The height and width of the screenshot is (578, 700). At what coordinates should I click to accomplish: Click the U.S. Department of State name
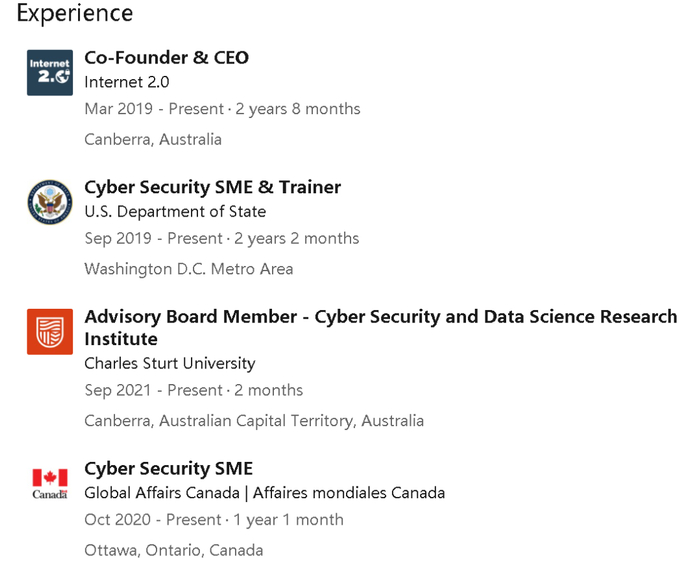coord(175,212)
